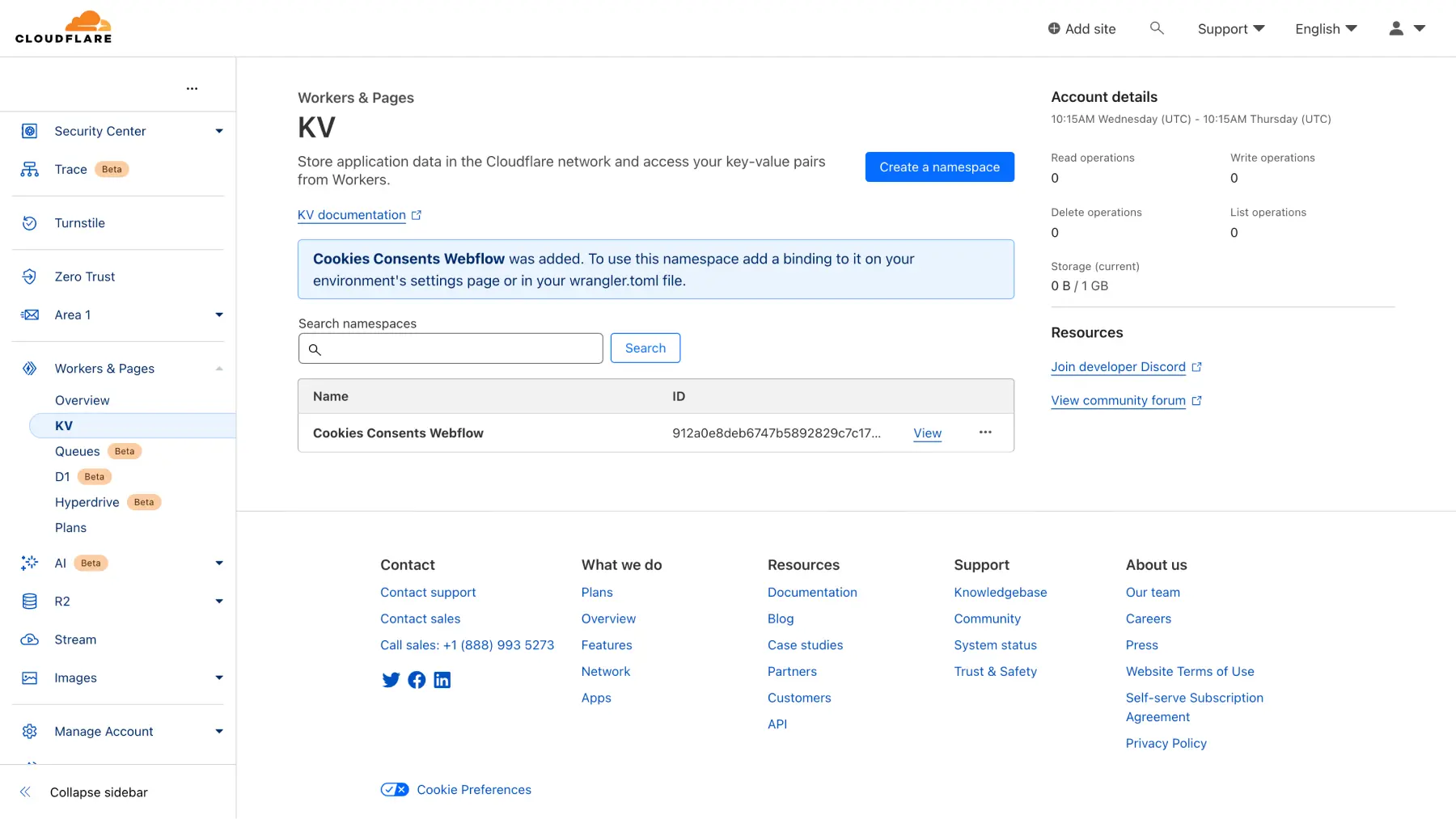Open row options for Cookies Consents Webflow
Screen dimensions: 1456x819
click(x=985, y=433)
